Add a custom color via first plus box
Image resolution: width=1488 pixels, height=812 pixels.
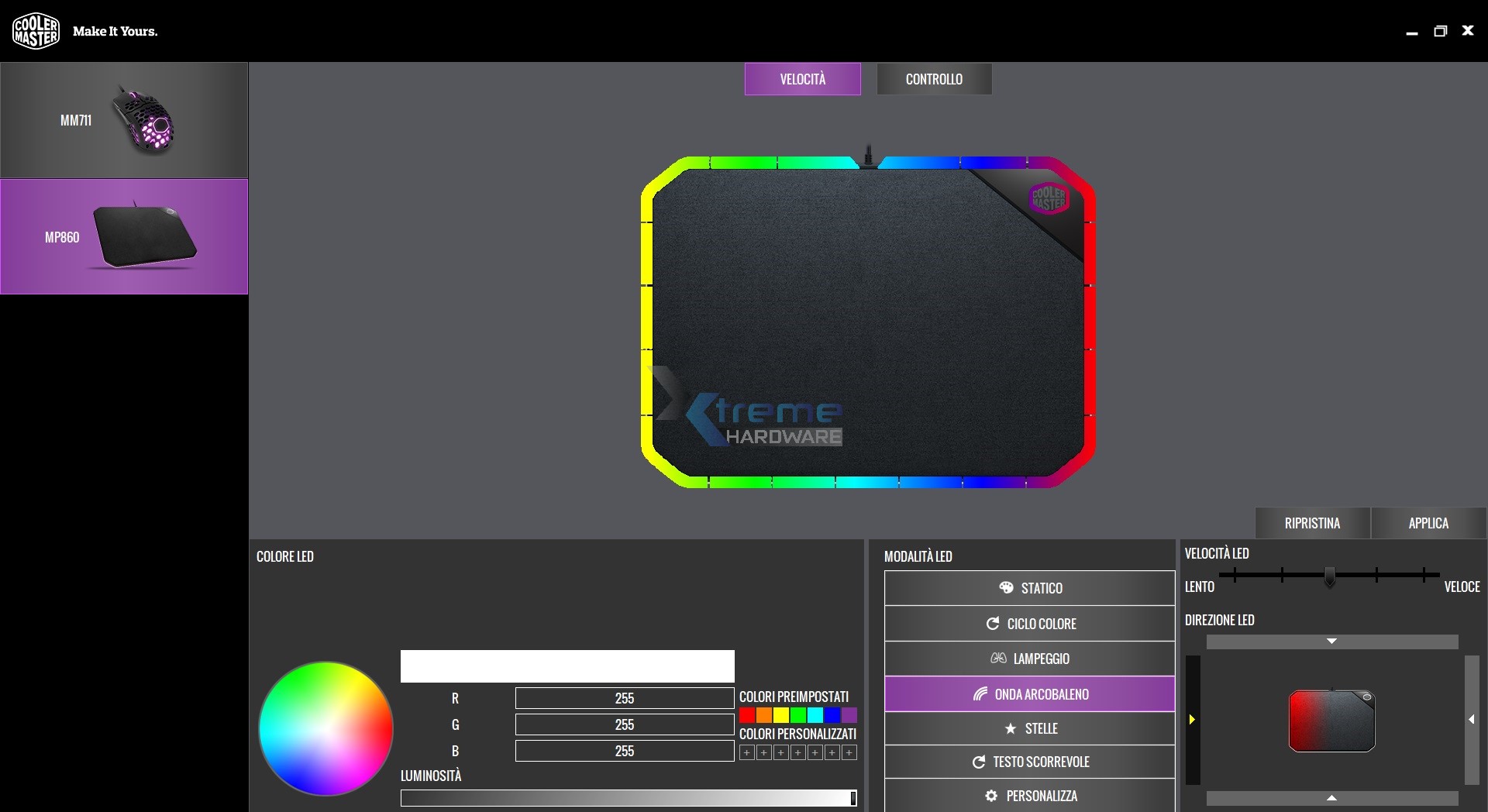[x=746, y=752]
